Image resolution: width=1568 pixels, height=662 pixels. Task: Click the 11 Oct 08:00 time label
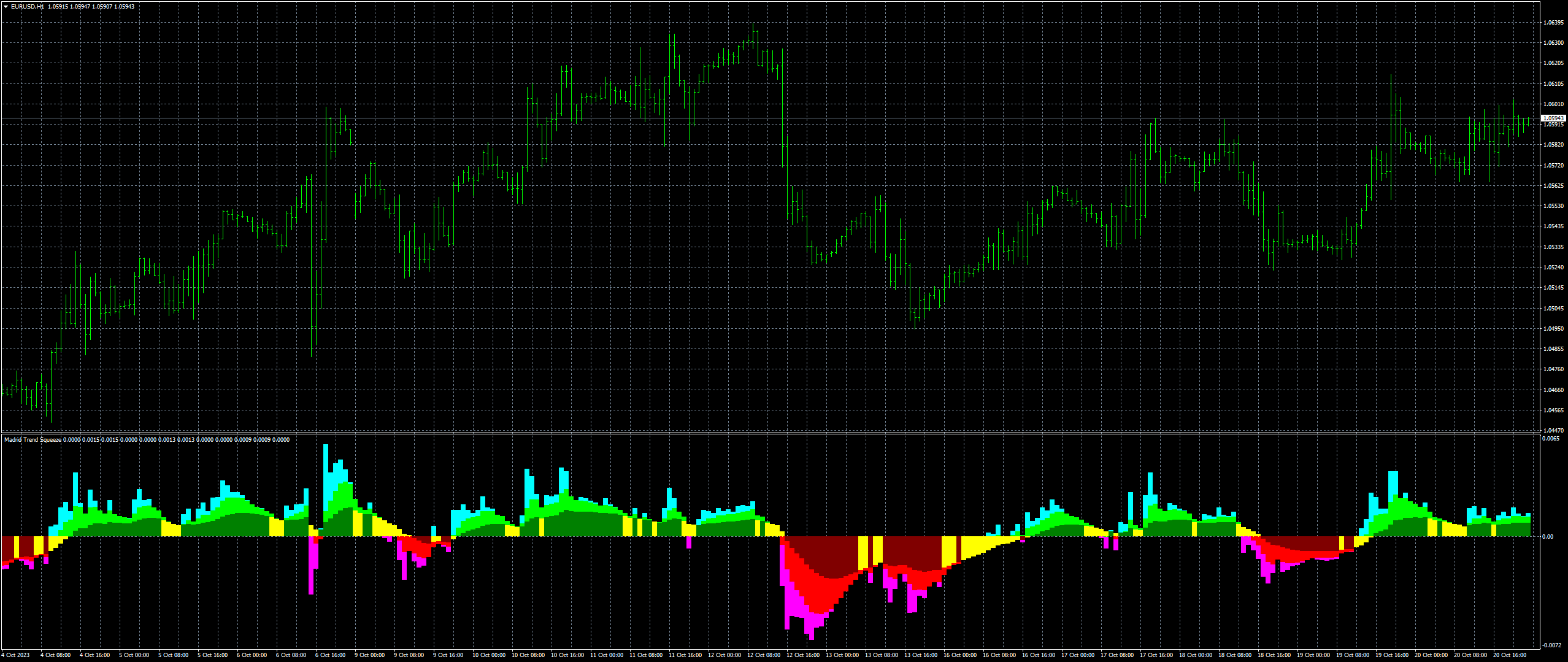pyautogui.click(x=646, y=655)
